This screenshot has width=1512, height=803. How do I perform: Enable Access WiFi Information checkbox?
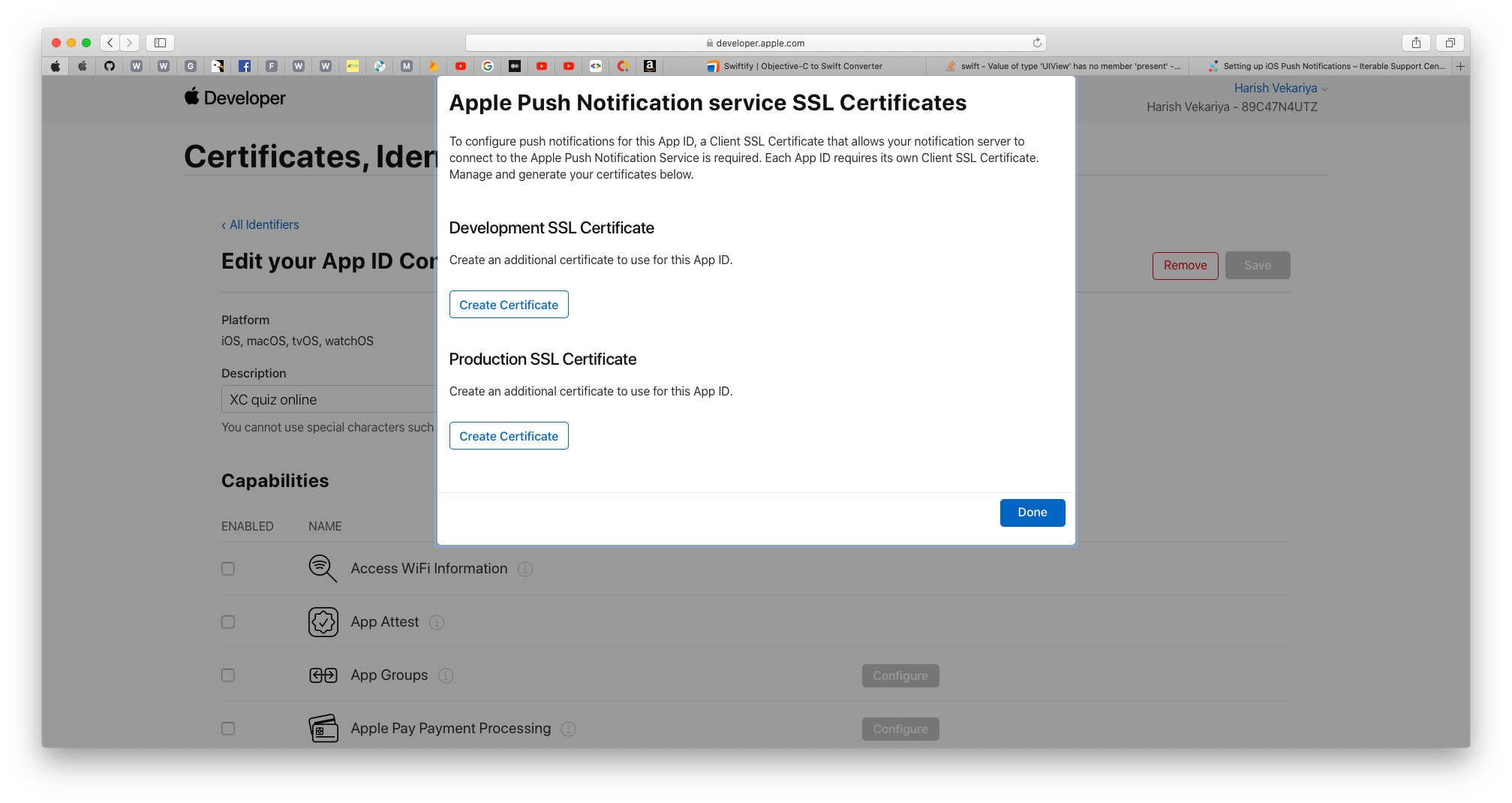tap(228, 569)
